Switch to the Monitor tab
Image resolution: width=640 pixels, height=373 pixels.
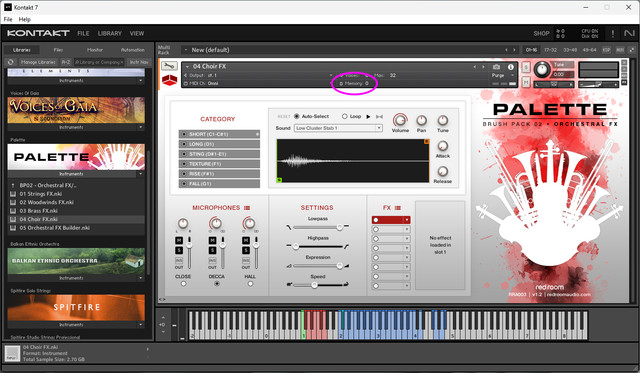click(95, 50)
